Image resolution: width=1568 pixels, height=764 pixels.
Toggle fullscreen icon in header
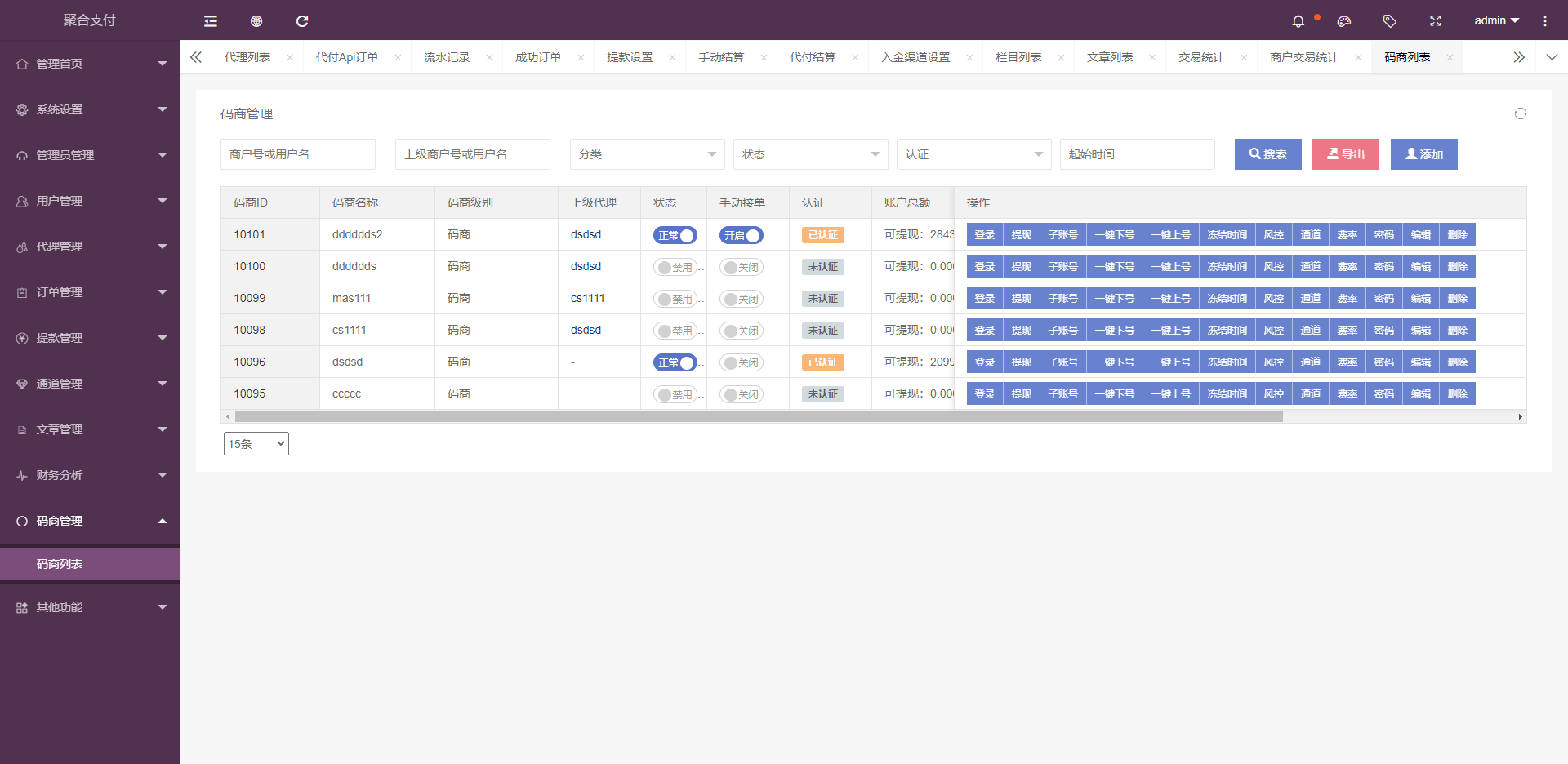[1436, 21]
